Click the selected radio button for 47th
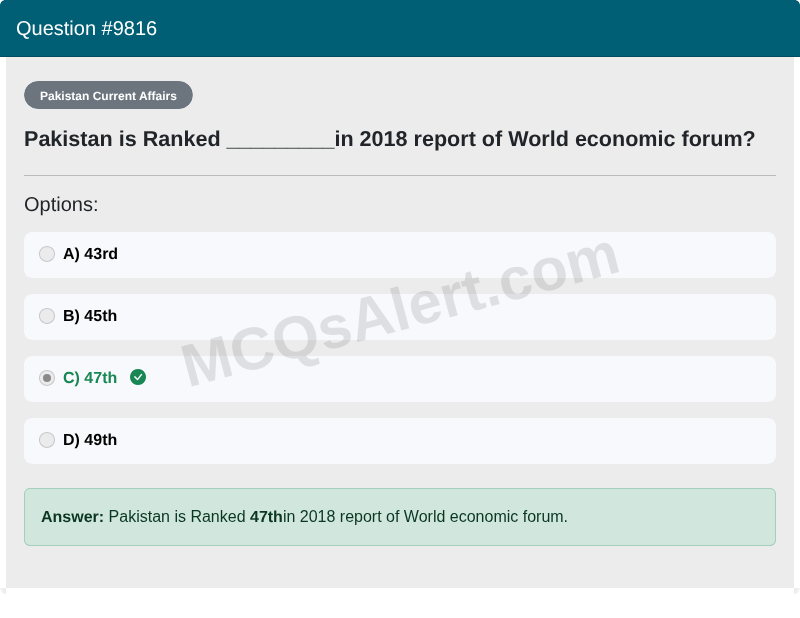This screenshot has width=800, height=618. pos(47,378)
